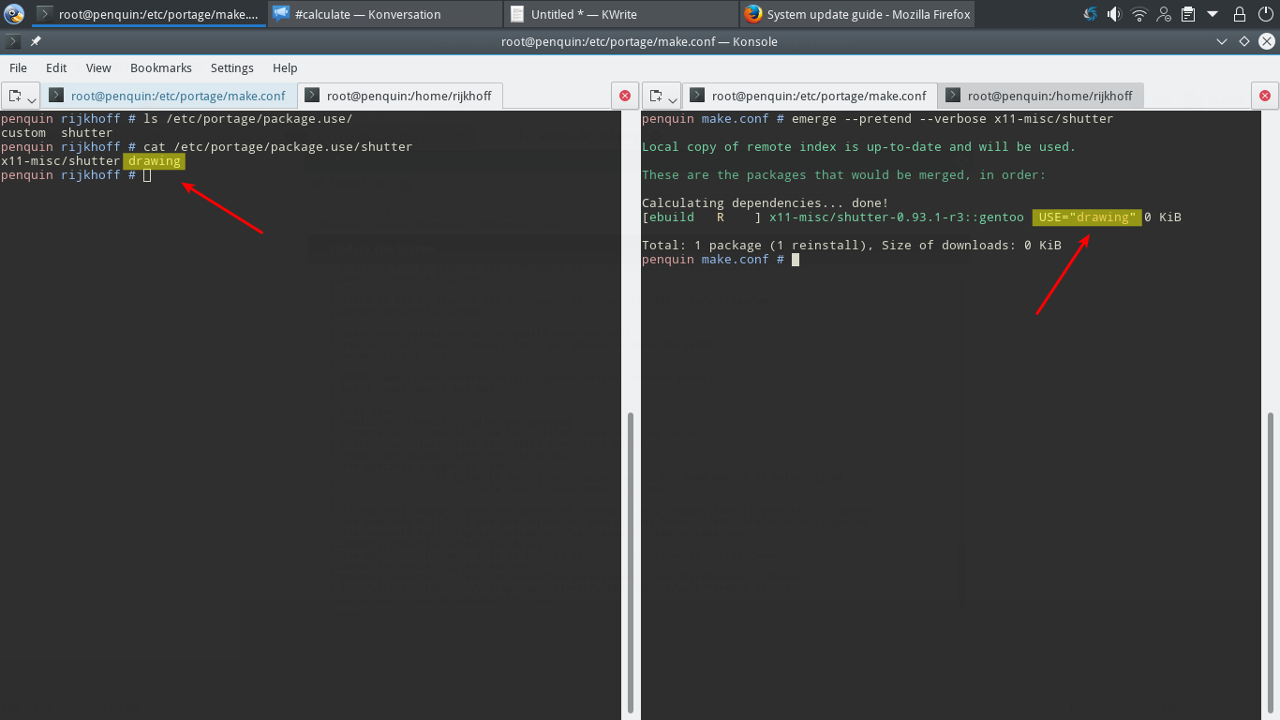Open the View menu

98,68
